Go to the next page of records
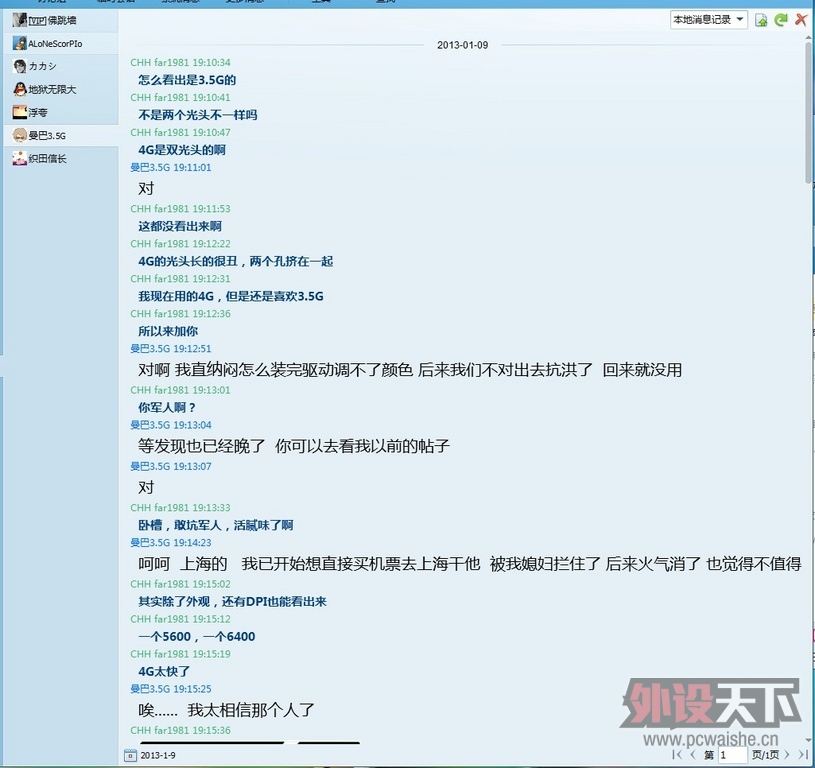815x768 pixels. 787,754
